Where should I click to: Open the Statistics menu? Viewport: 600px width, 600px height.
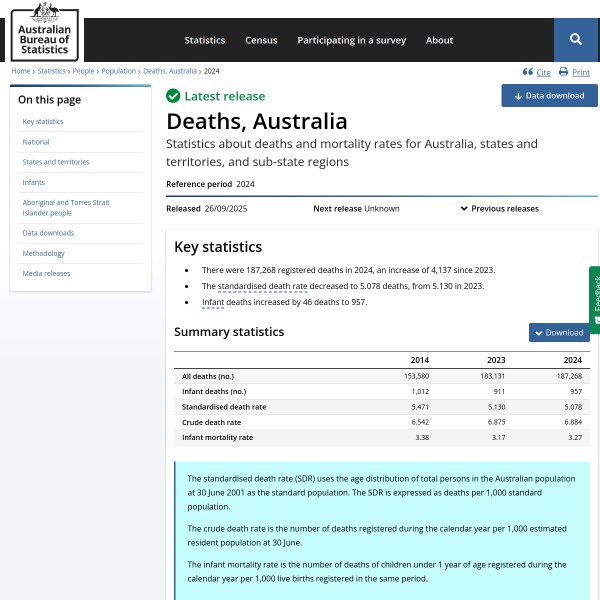(x=204, y=40)
